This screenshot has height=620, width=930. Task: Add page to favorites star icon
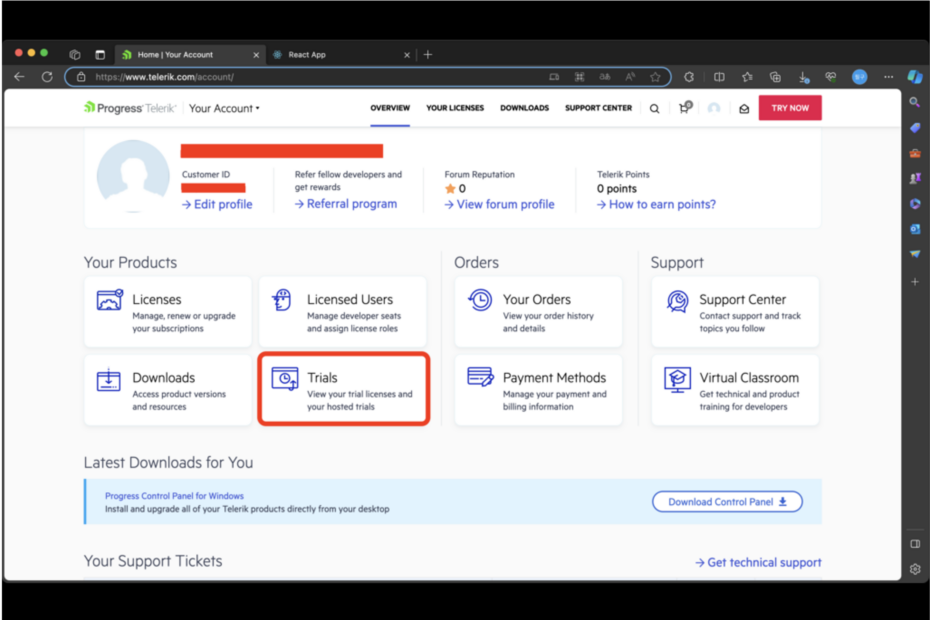(655, 77)
